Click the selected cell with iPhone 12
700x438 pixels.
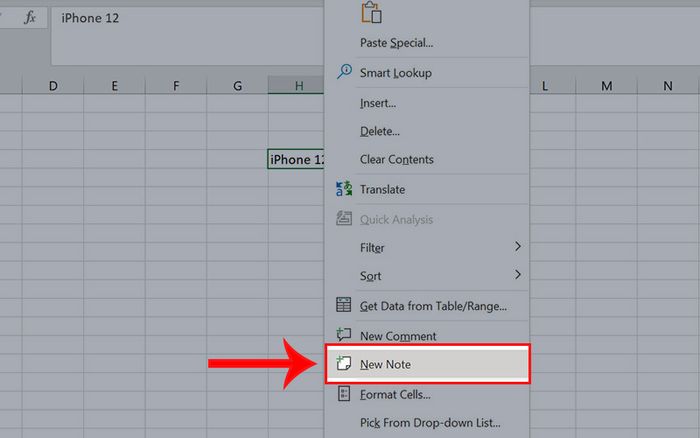pyautogui.click(x=296, y=159)
